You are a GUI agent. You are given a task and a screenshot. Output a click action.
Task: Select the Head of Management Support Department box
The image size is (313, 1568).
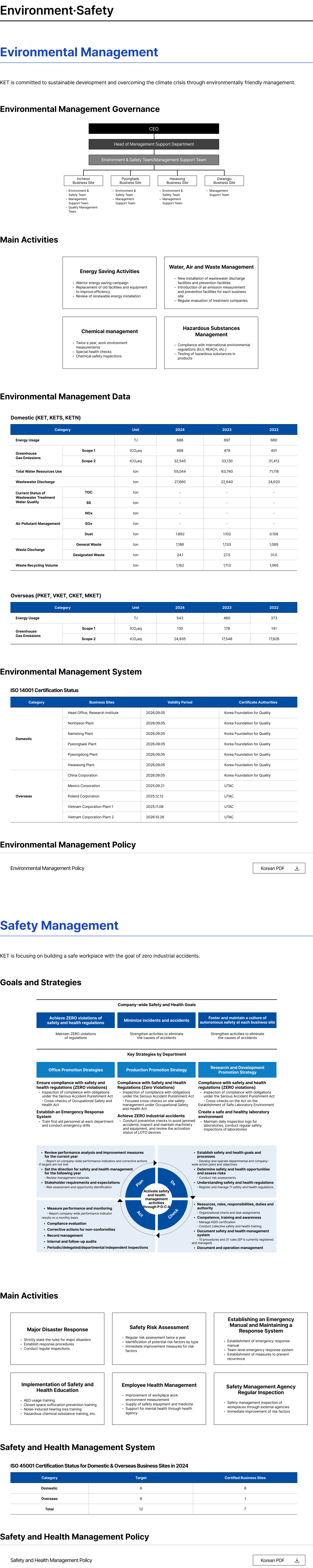point(153,144)
